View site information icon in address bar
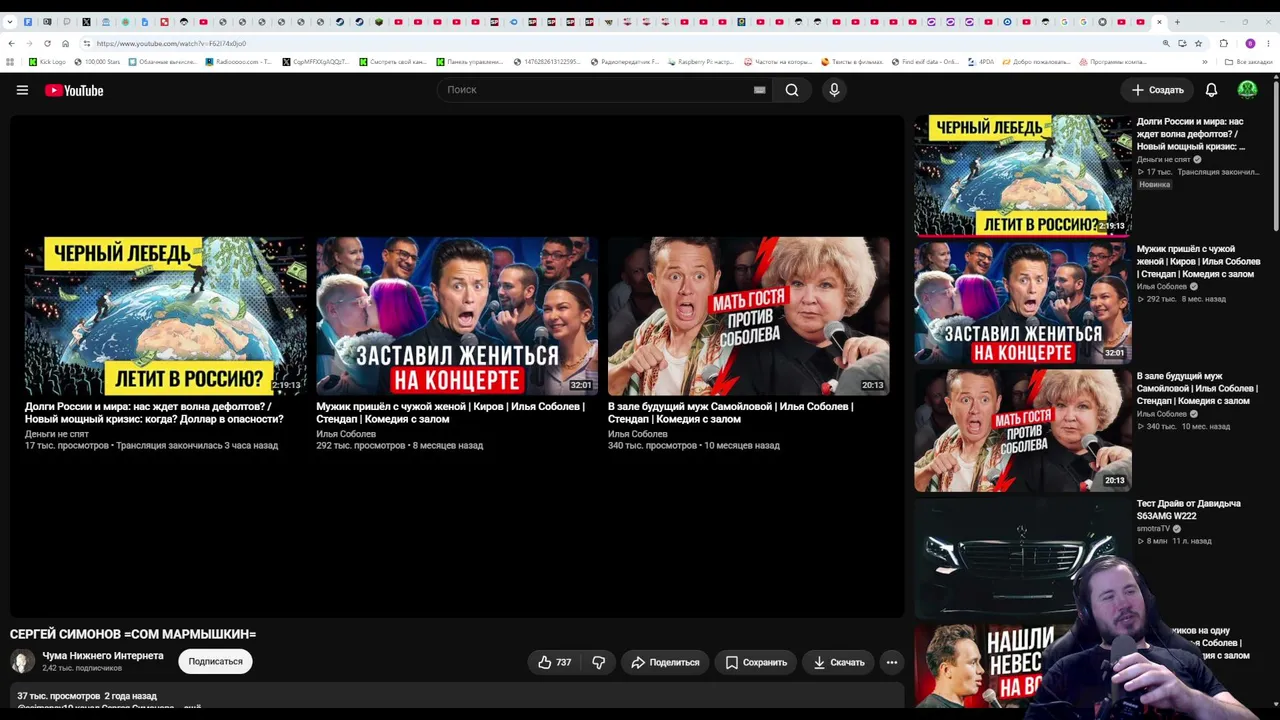 pyautogui.click(x=87, y=43)
